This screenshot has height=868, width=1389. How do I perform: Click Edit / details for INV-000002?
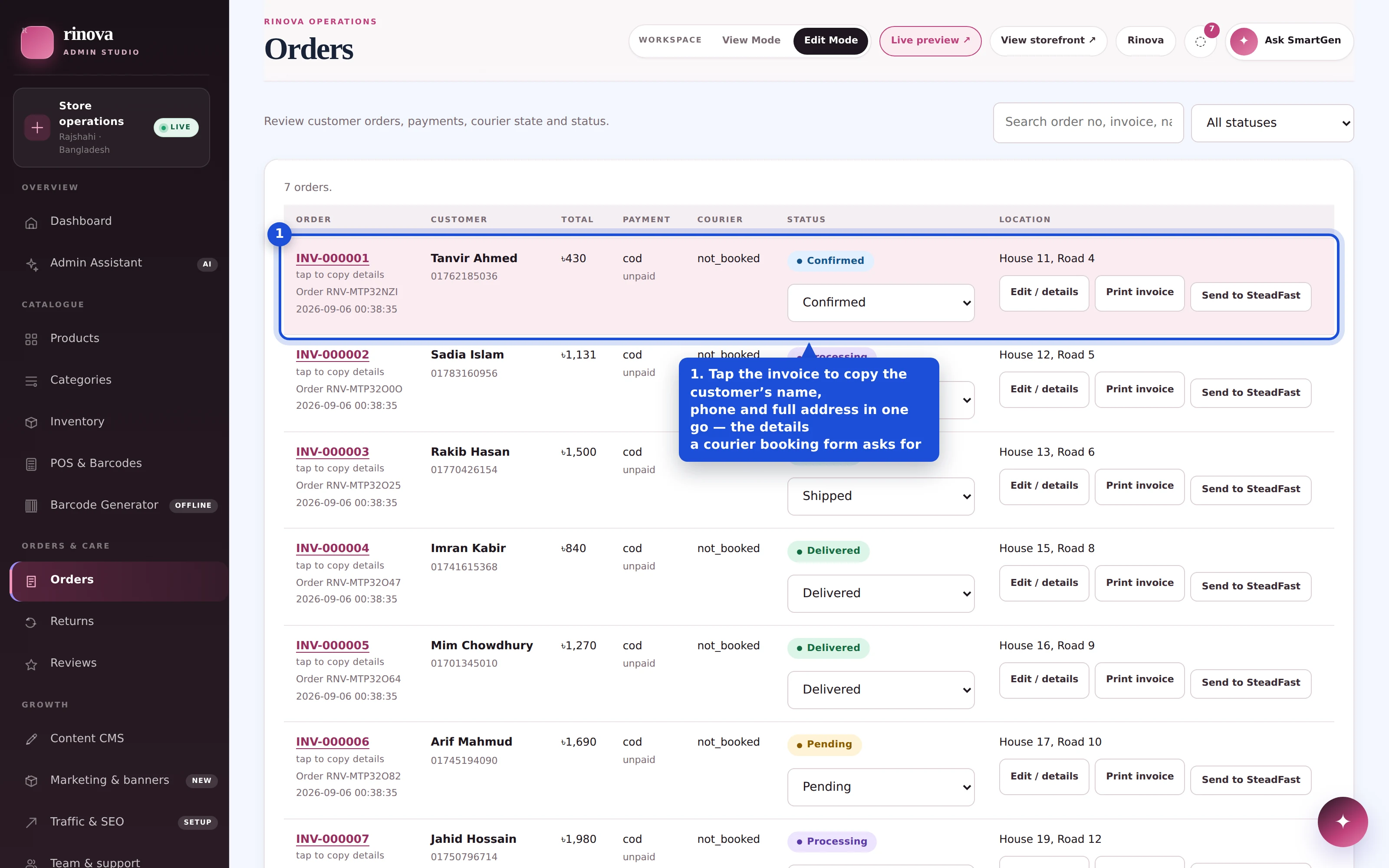coord(1043,390)
